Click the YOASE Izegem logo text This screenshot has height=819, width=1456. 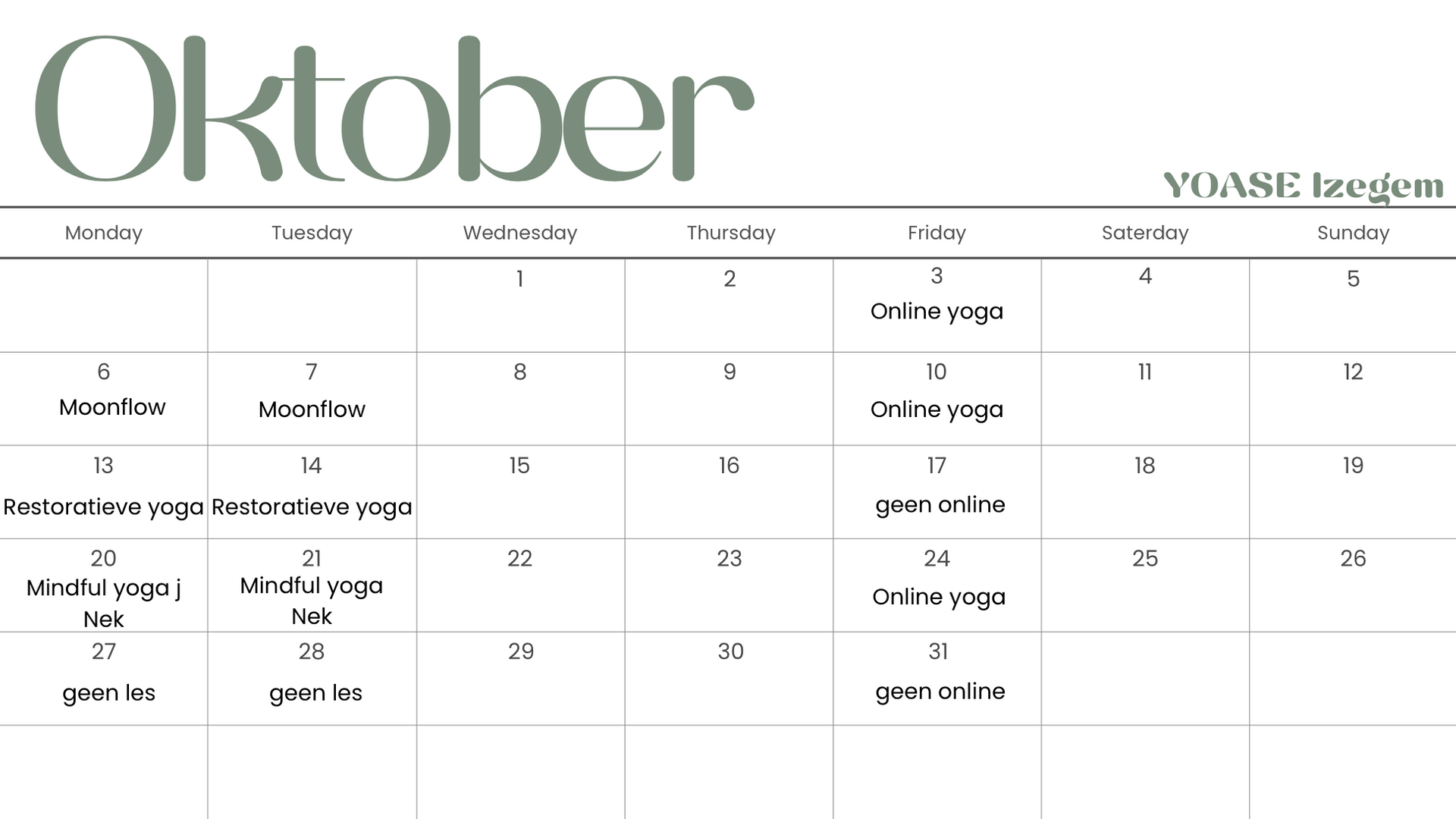tap(1303, 186)
